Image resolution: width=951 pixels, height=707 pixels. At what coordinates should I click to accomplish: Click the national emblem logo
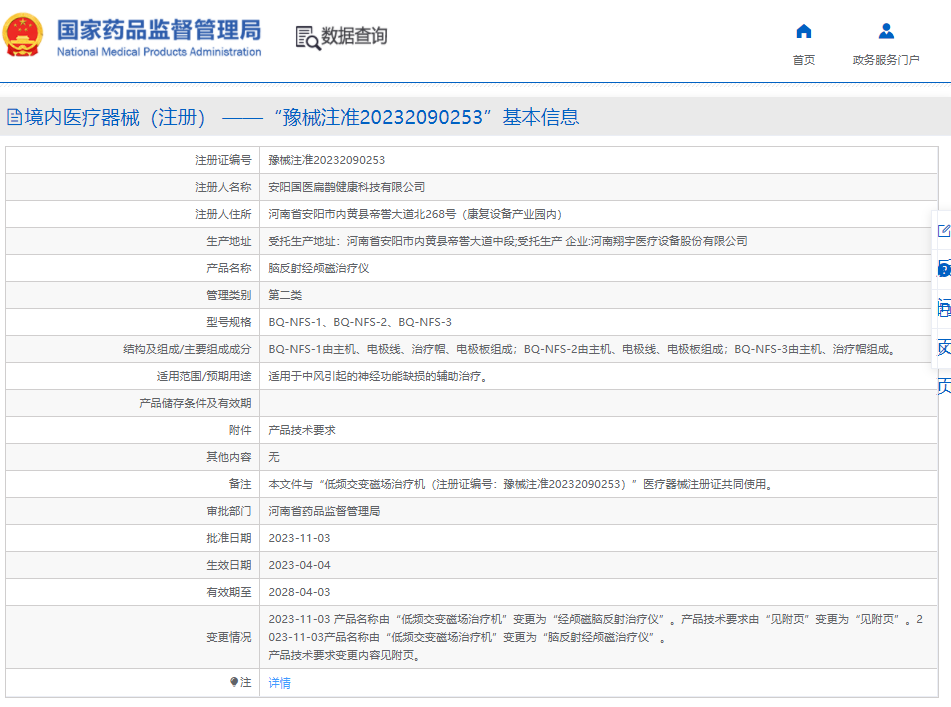coord(23,35)
